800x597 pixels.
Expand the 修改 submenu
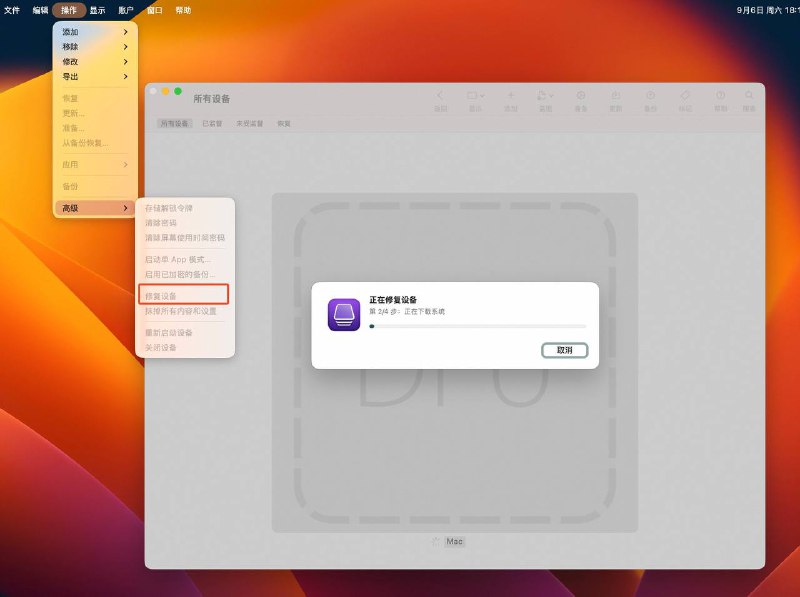(x=95, y=61)
